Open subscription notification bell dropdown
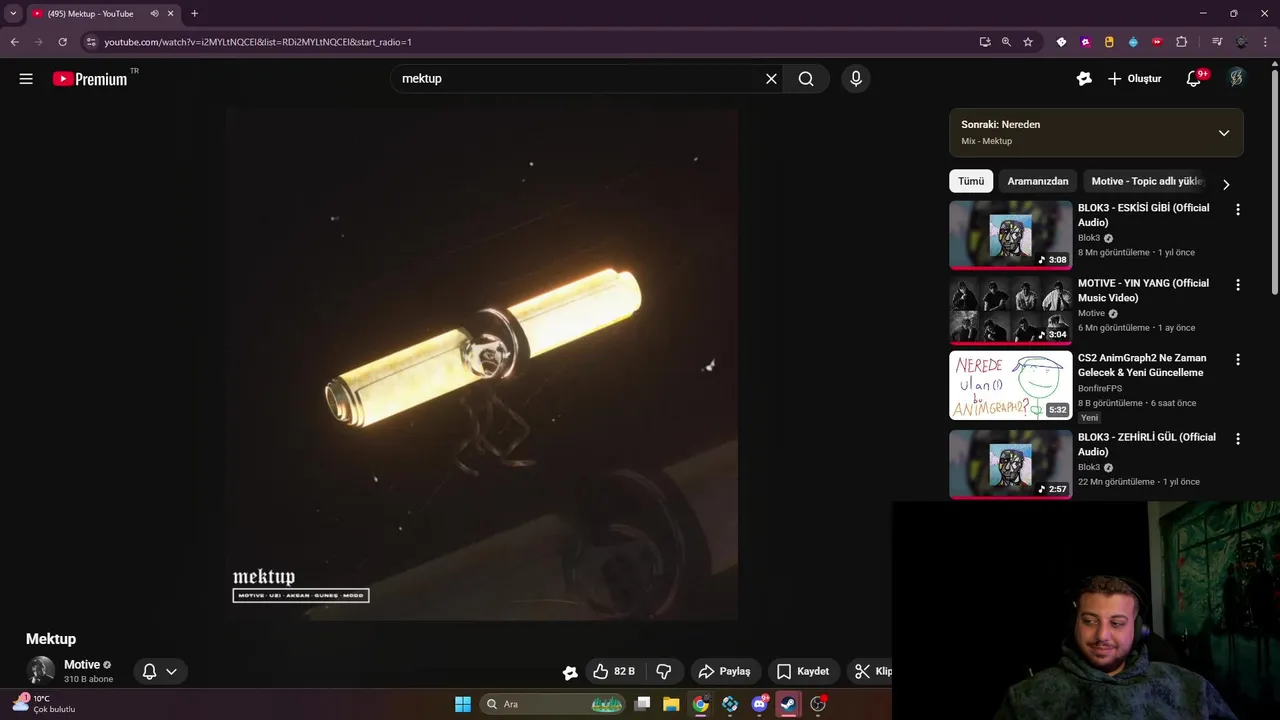Viewport: 1280px width, 720px height. pos(160,672)
